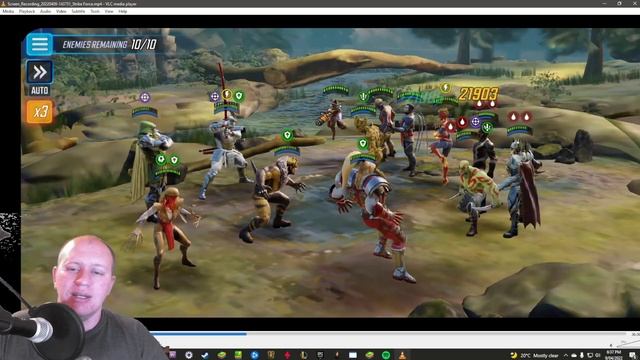Open the Audio menu
640x360 pixels.
tap(45, 11)
